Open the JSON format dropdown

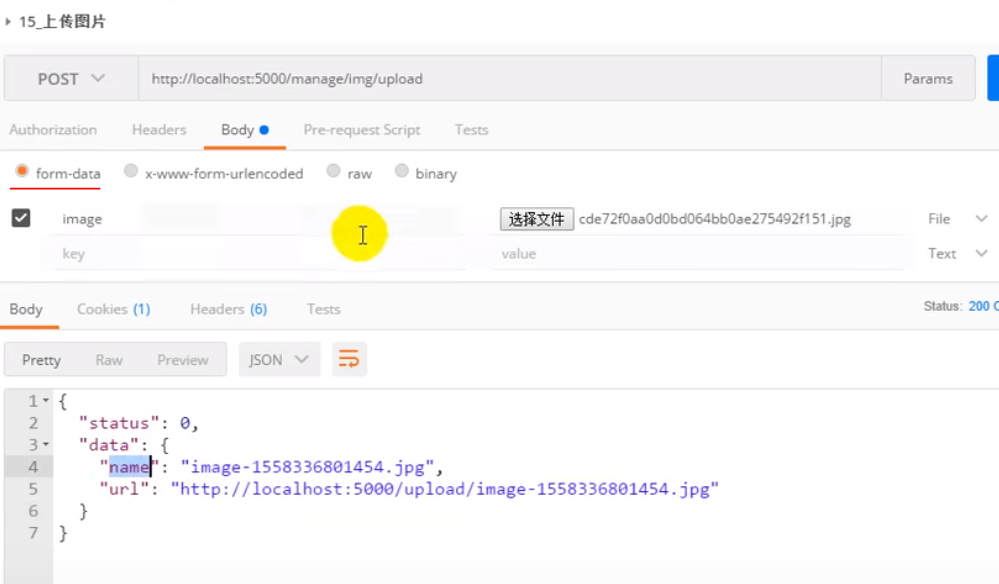point(279,360)
